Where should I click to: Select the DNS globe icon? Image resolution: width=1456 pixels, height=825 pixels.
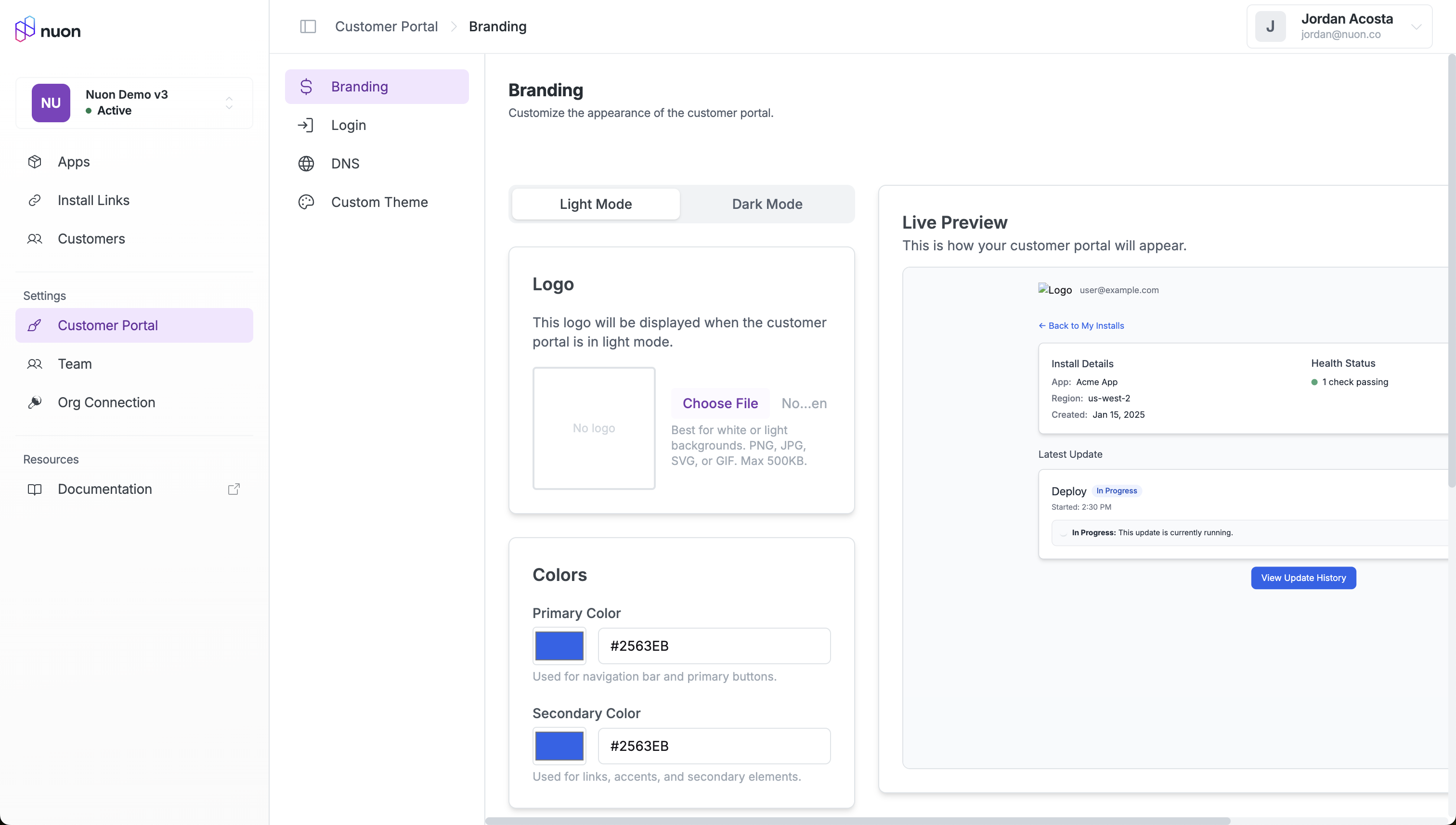pos(307,163)
